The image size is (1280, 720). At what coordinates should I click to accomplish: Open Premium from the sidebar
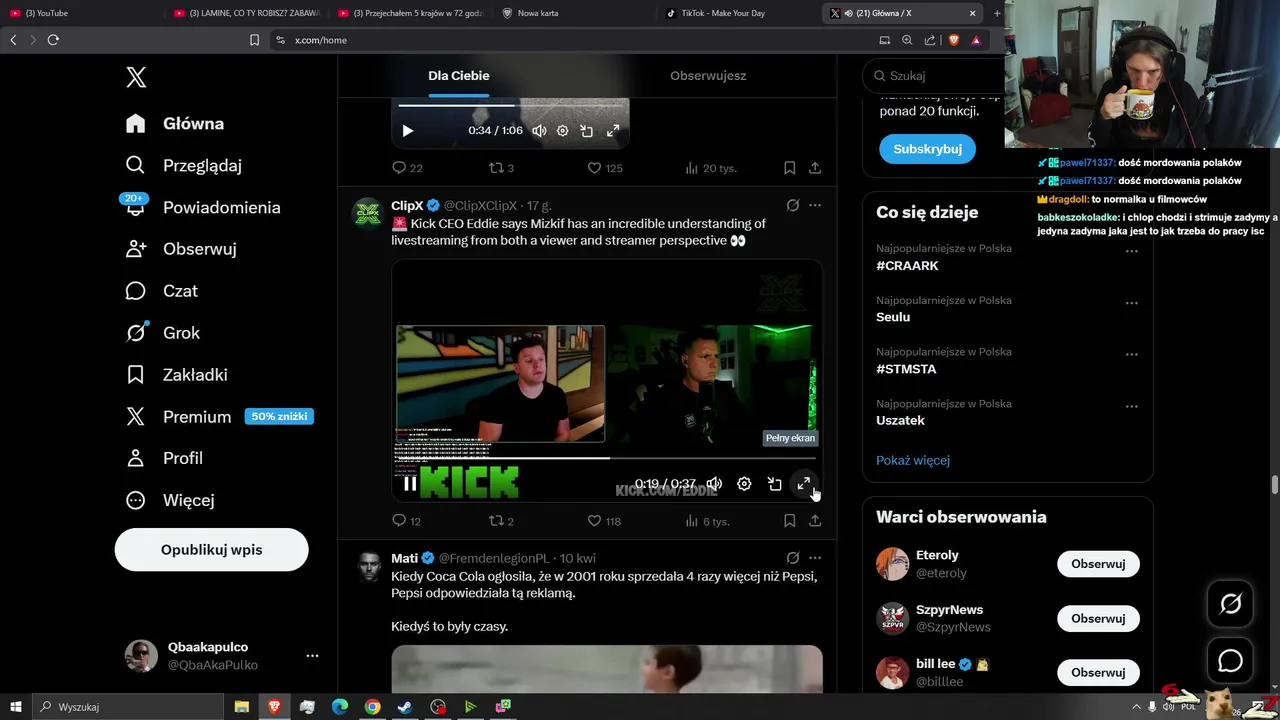point(219,417)
